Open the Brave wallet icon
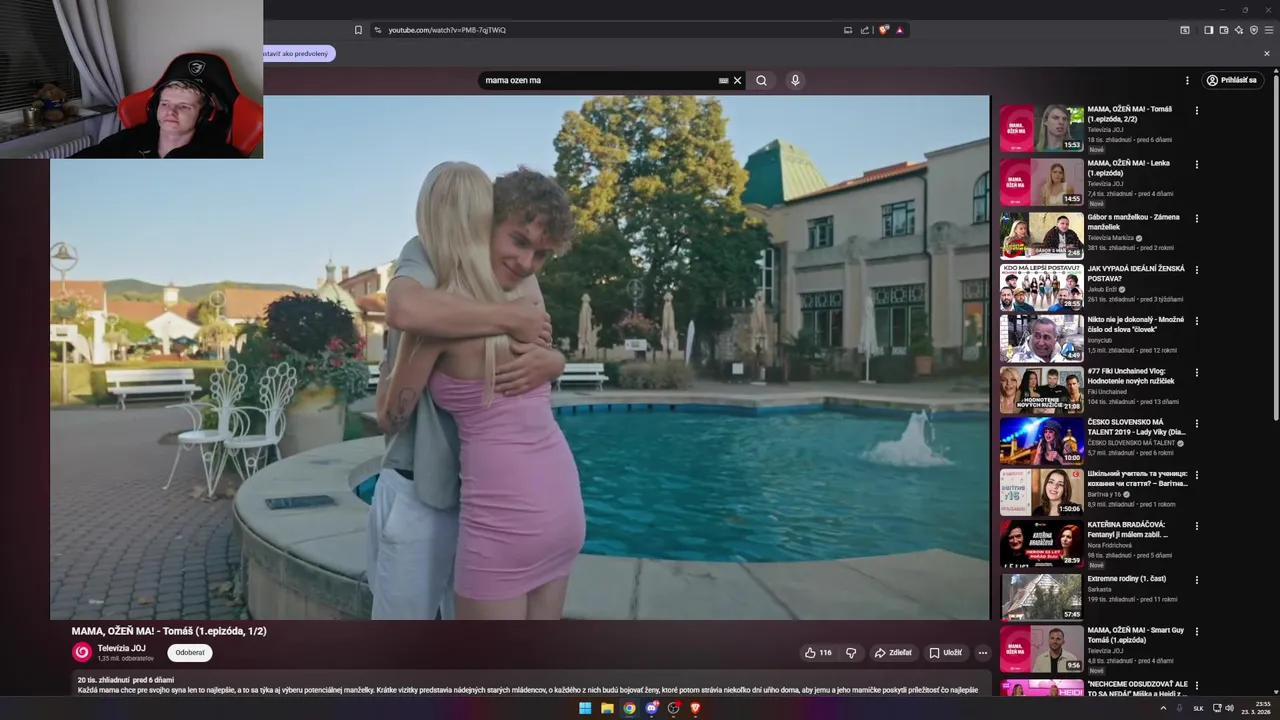The image size is (1280, 720). click(x=1223, y=30)
